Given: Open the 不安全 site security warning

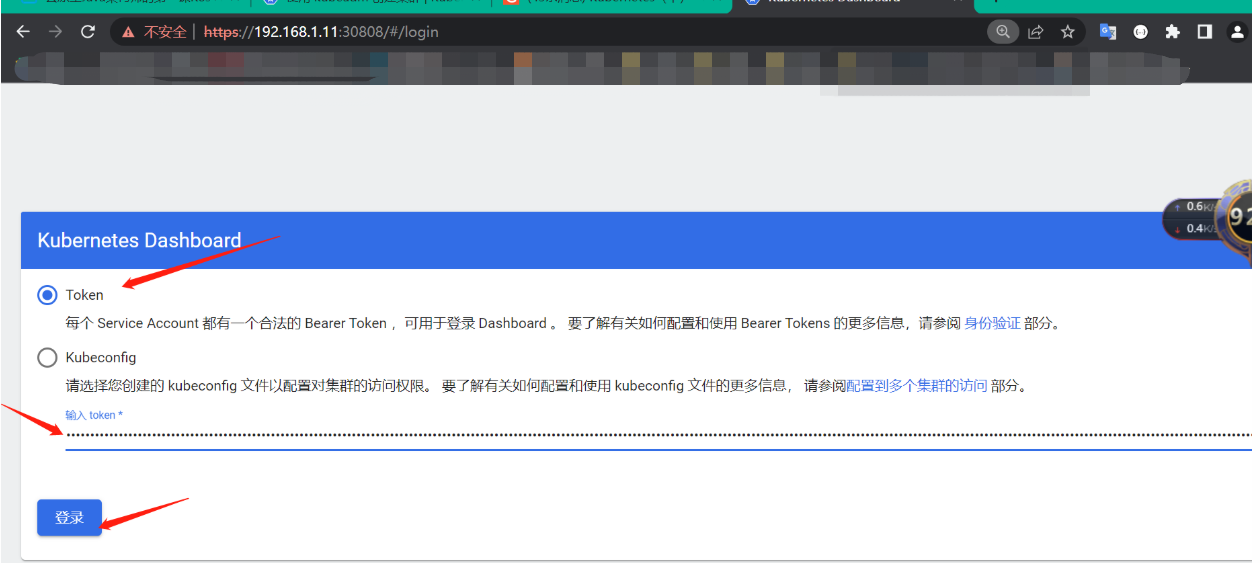Looking at the screenshot, I should point(154,32).
